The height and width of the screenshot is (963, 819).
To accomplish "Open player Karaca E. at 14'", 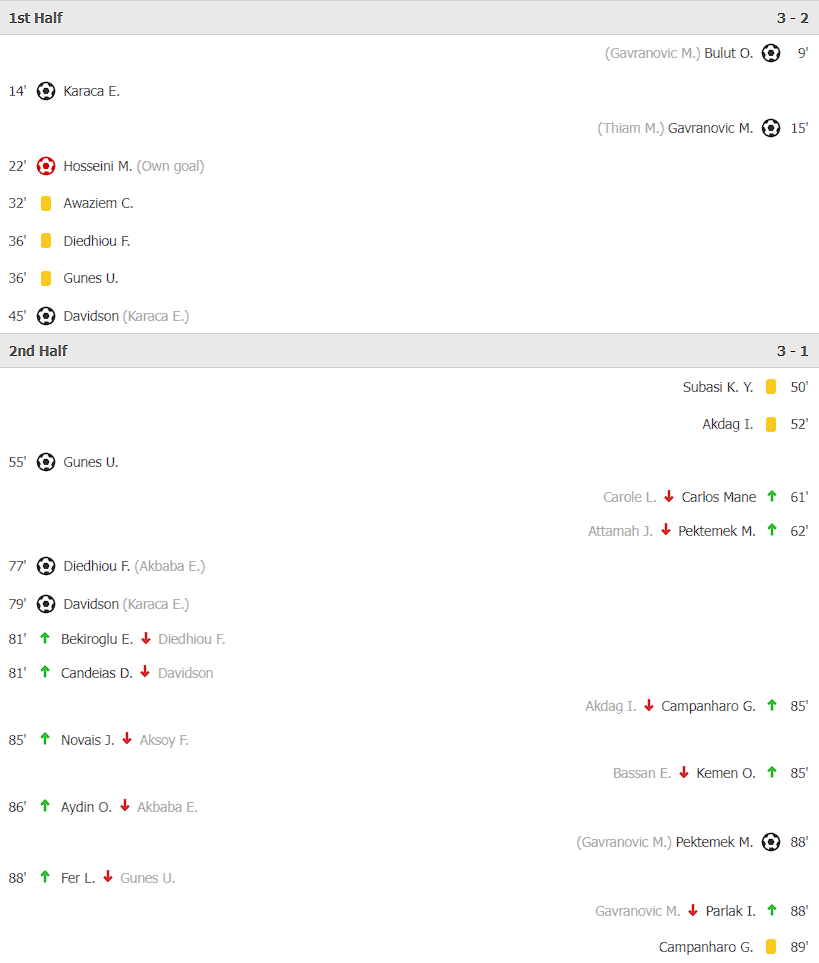I will 91,92.
